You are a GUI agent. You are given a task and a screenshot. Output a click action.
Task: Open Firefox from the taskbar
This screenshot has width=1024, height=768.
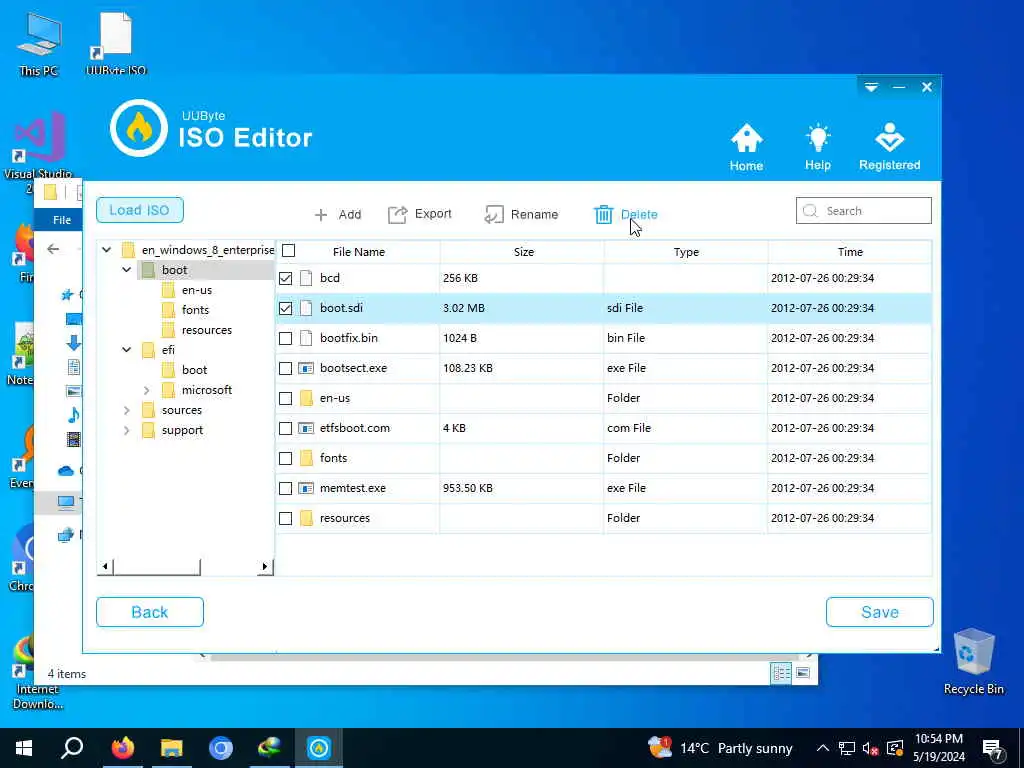pos(122,748)
